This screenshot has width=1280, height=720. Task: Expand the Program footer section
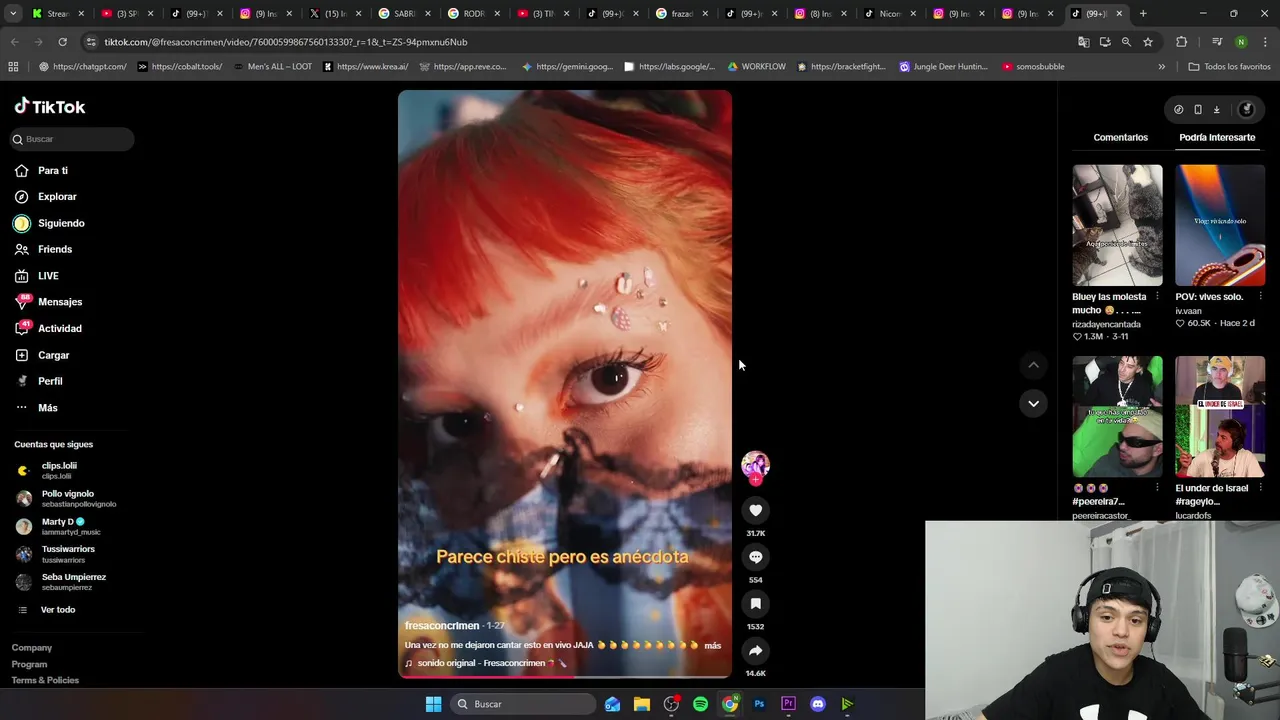[x=29, y=664]
